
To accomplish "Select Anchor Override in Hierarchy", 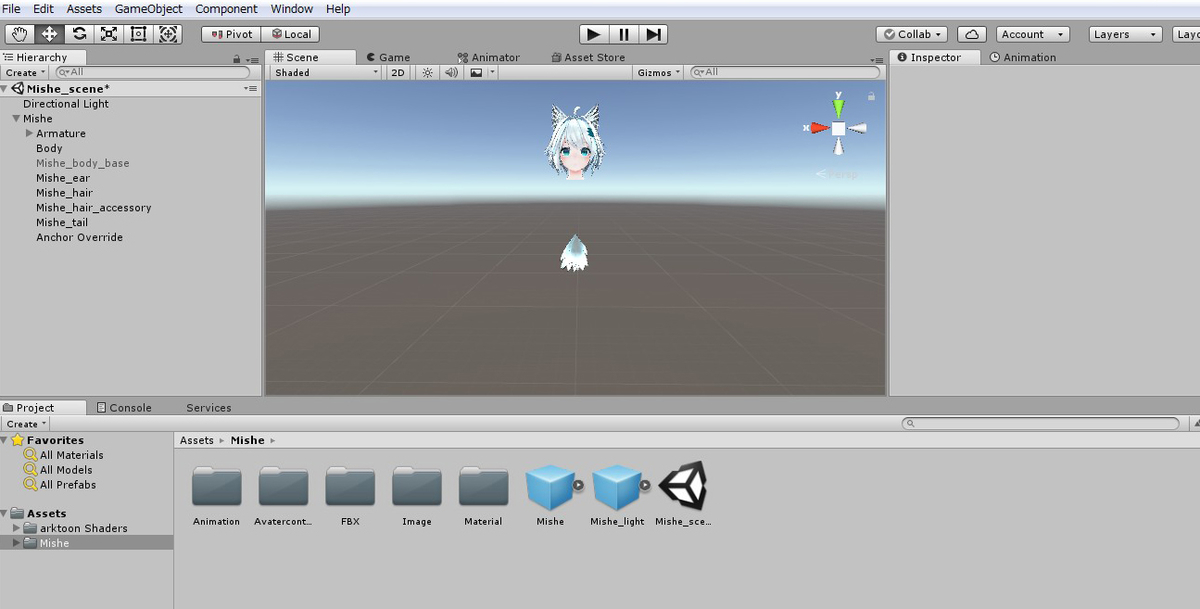I will click(x=80, y=238).
